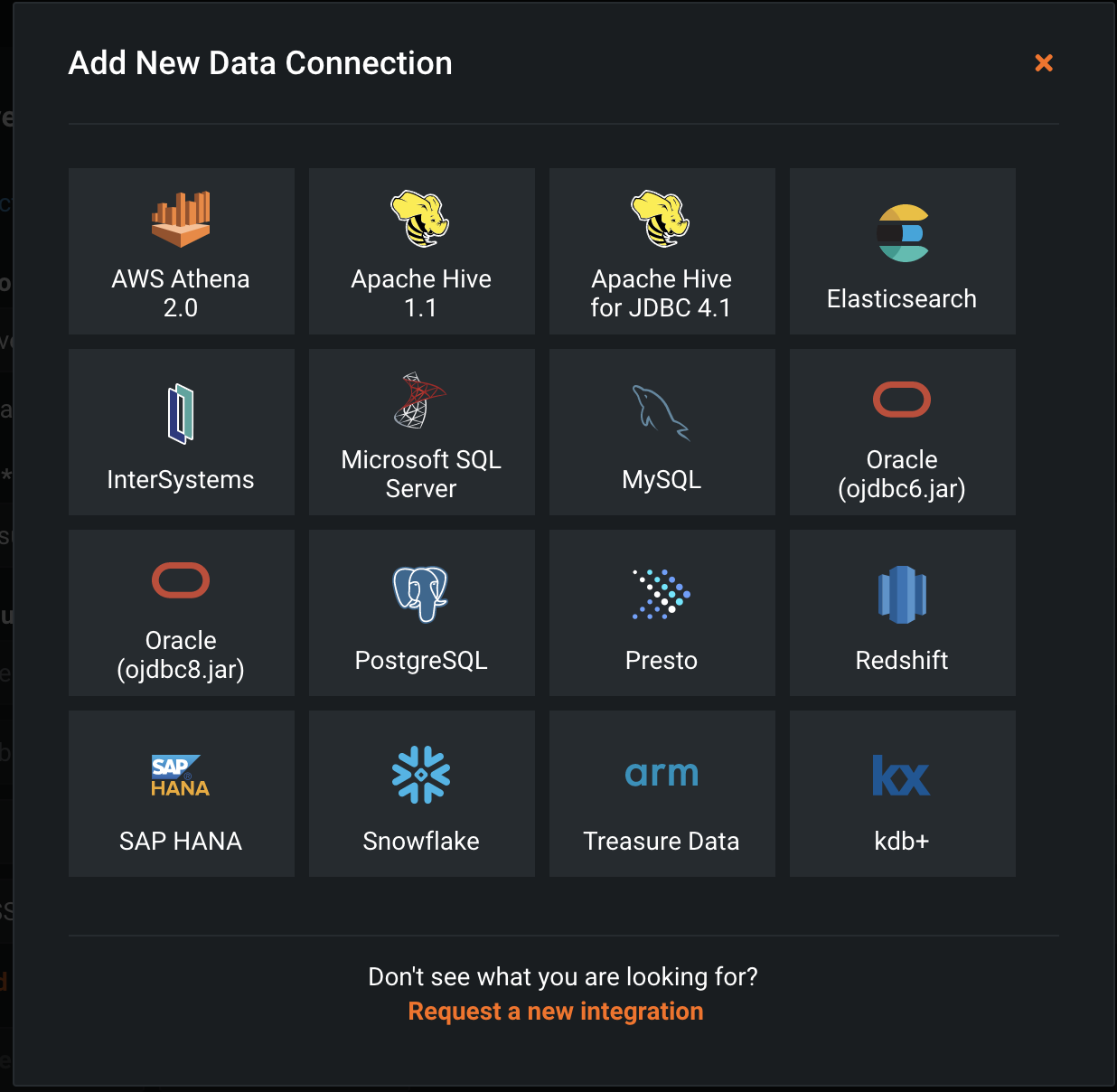
Task: Click the Snowflake tile label
Action: [x=420, y=841]
